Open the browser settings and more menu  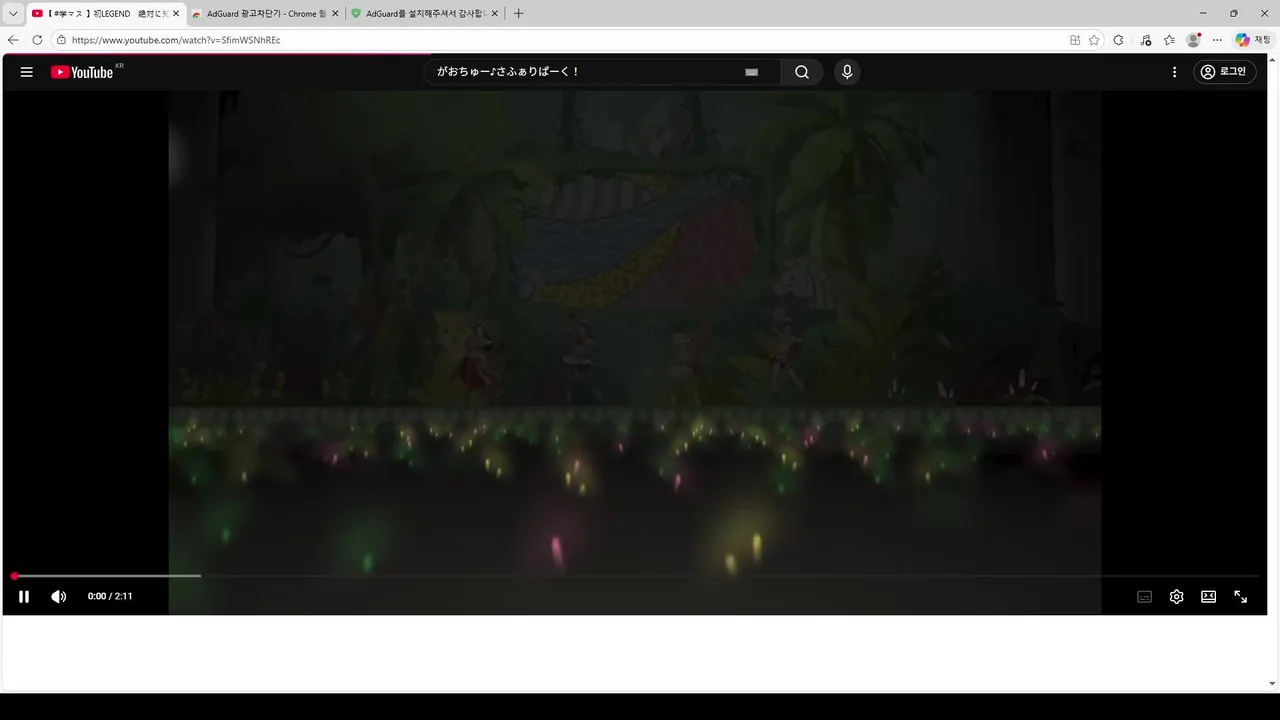pyautogui.click(x=1217, y=40)
